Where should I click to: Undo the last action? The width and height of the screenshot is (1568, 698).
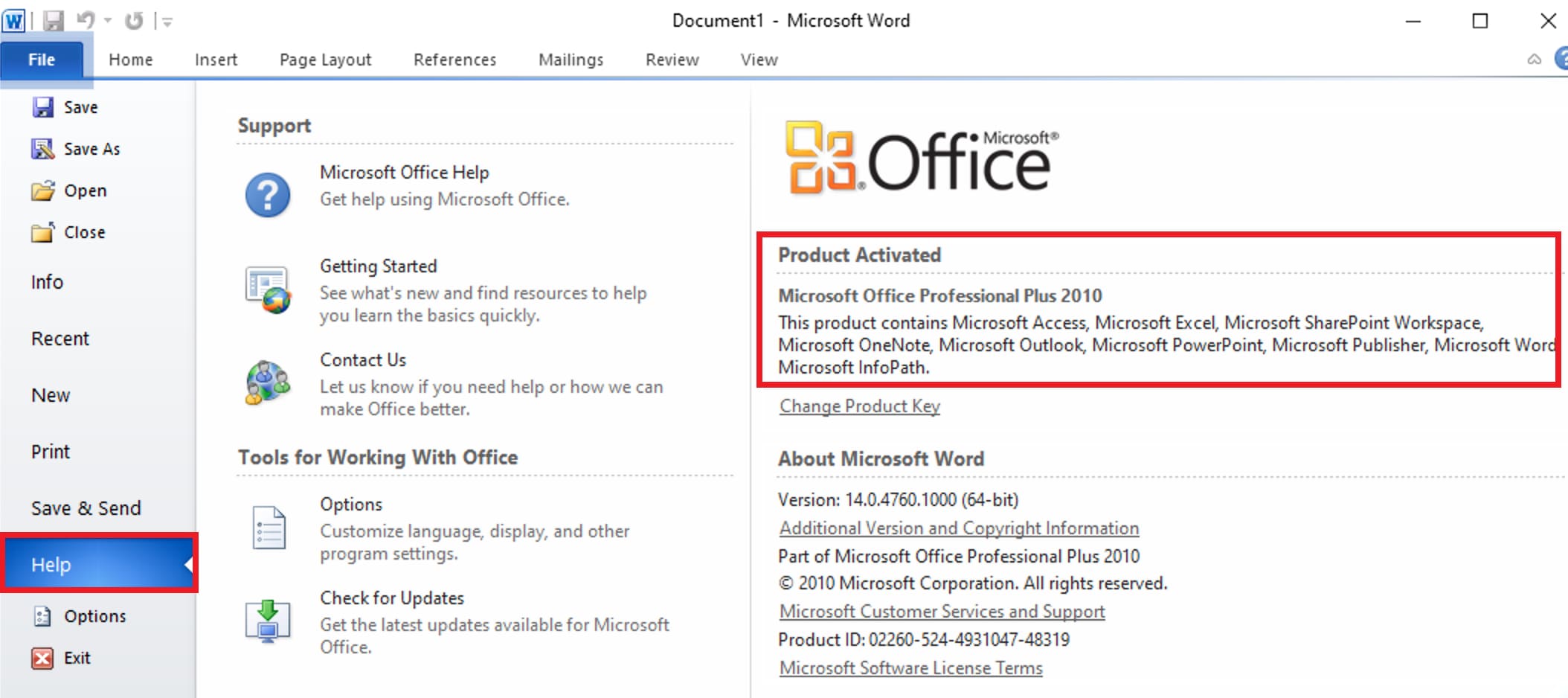[x=84, y=20]
